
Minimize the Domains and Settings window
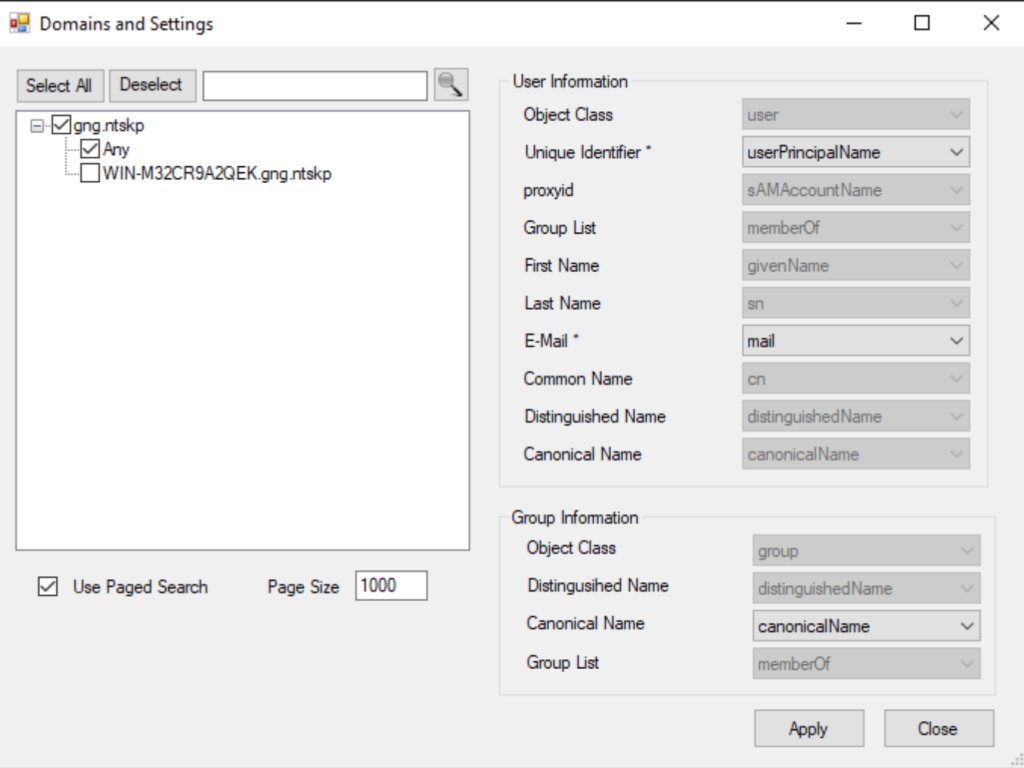tap(854, 24)
